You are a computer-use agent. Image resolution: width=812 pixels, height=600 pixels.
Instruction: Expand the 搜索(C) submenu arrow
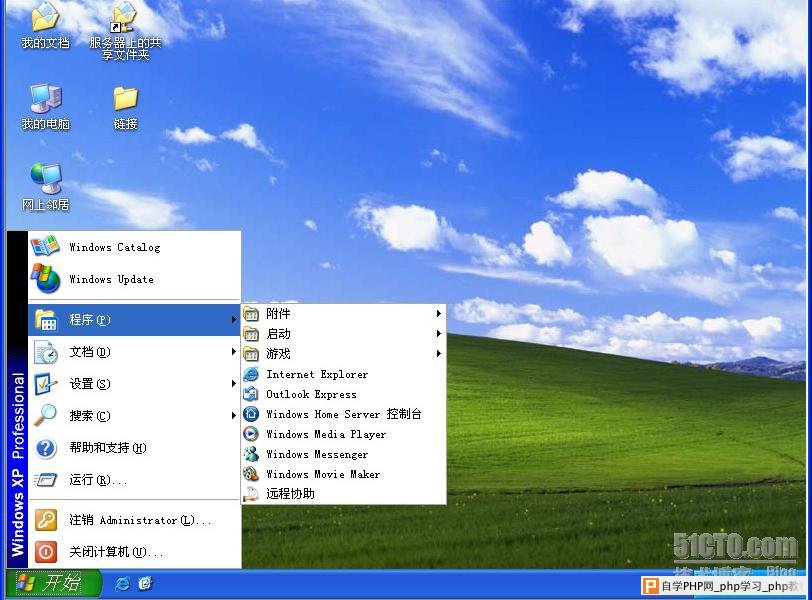pos(234,416)
